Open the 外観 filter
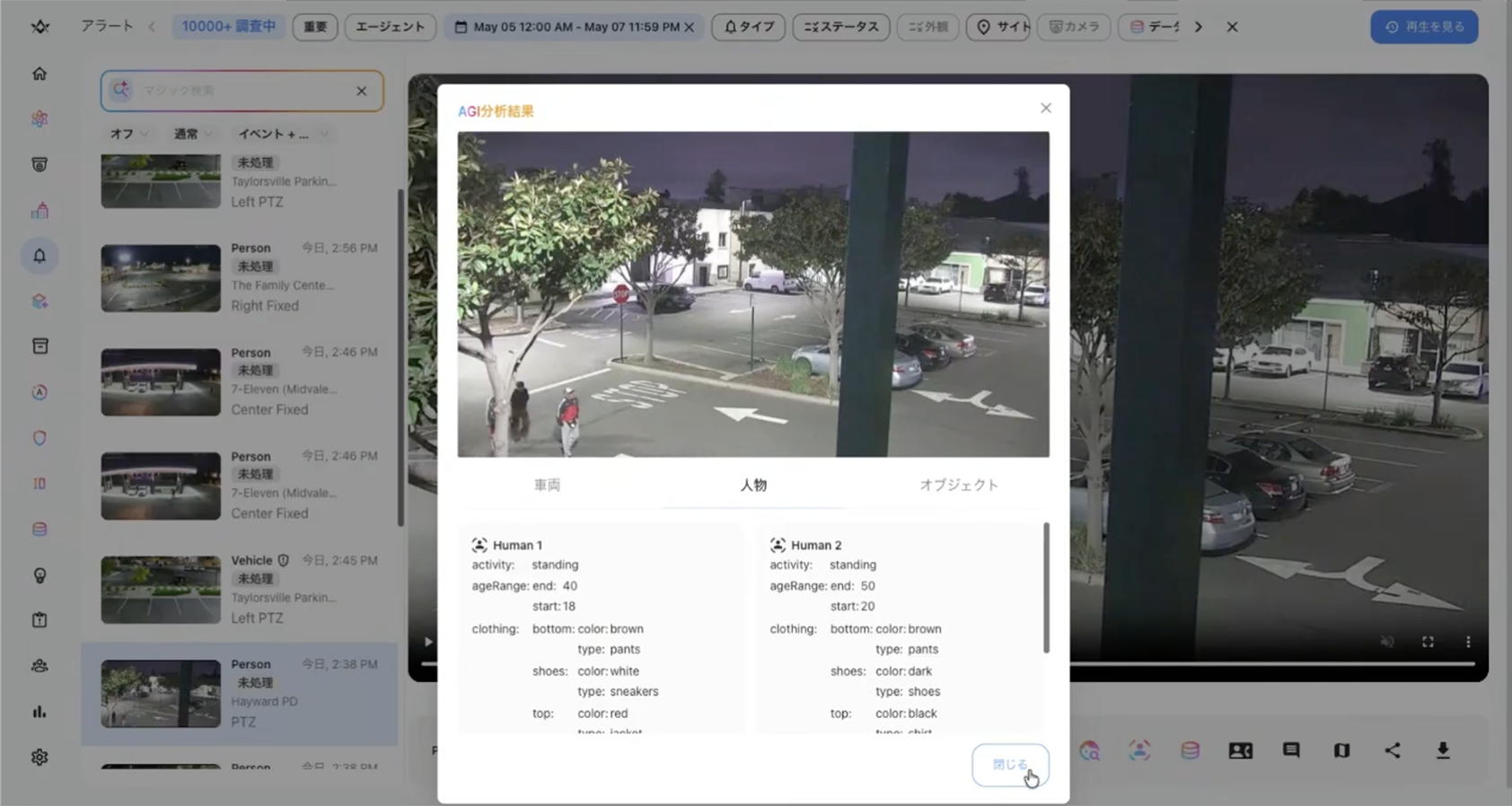1512x806 pixels. click(x=927, y=27)
